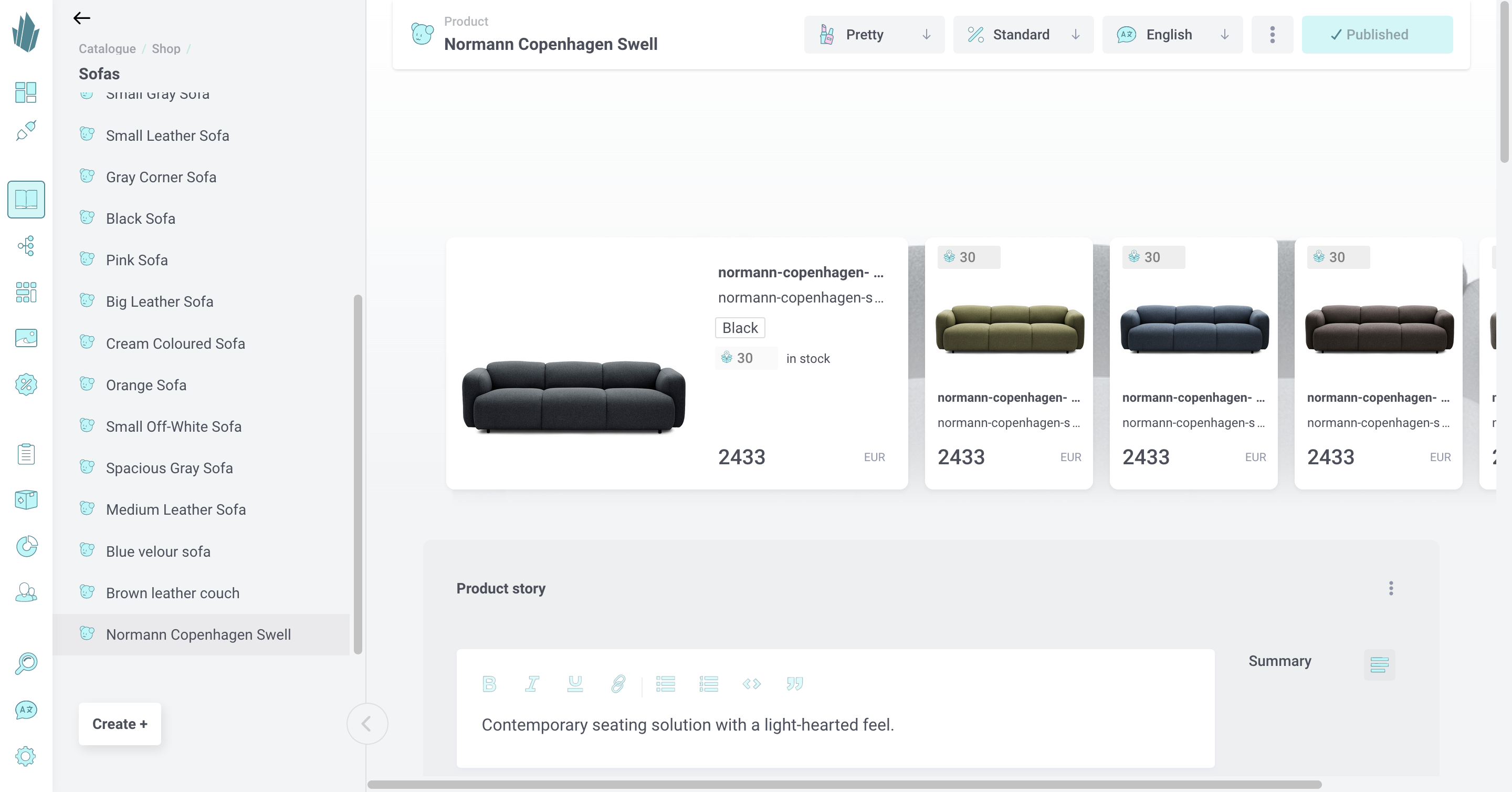
Task: Insert link with the chain icon
Action: (618, 683)
